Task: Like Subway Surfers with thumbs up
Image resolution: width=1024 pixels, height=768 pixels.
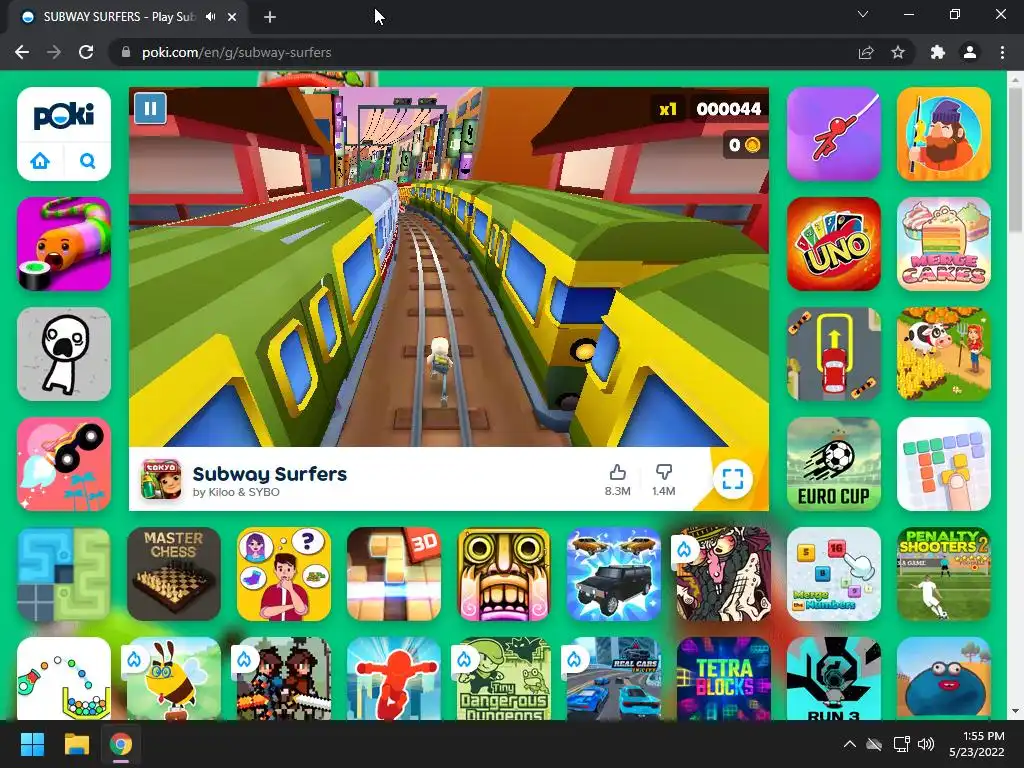Action: pyautogui.click(x=617, y=472)
